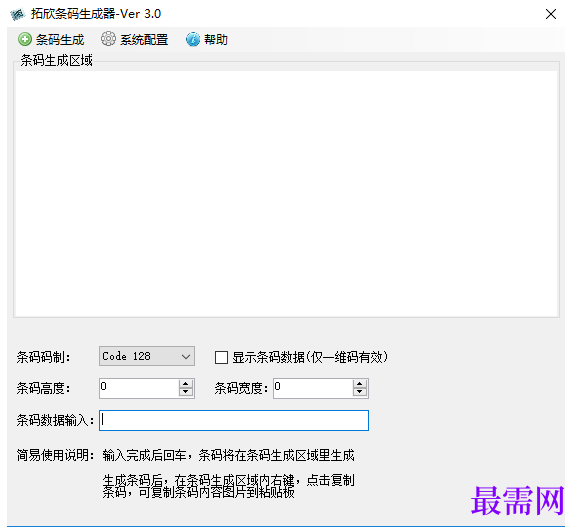Click the 条码宽度 label

241,388
